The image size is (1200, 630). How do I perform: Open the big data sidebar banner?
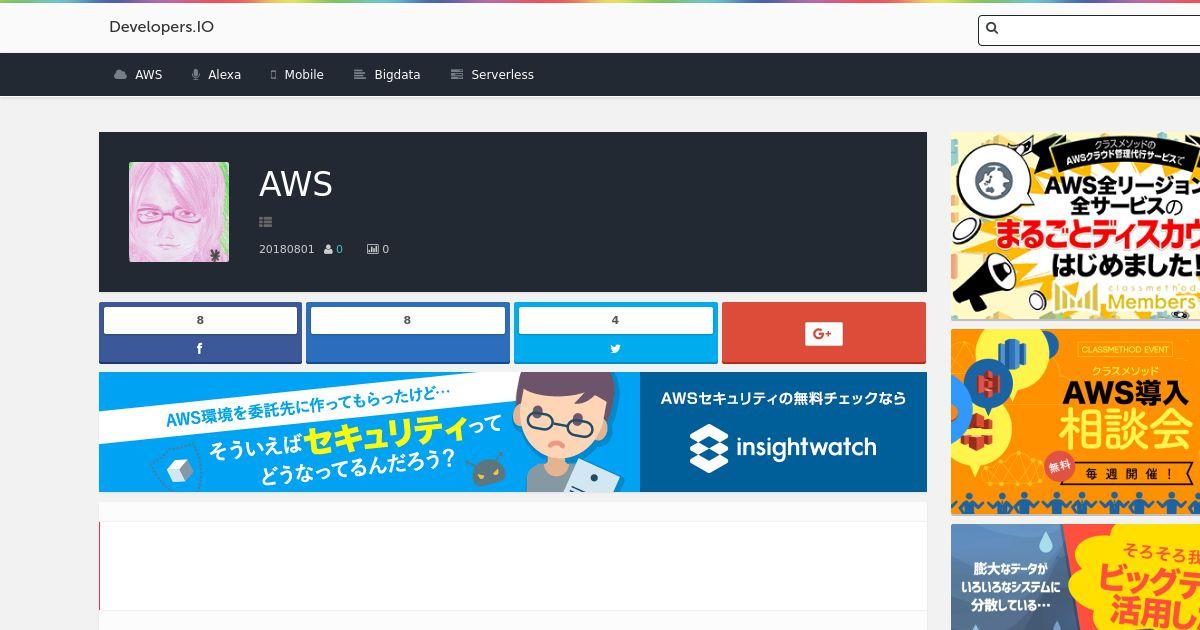(x=1075, y=577)
